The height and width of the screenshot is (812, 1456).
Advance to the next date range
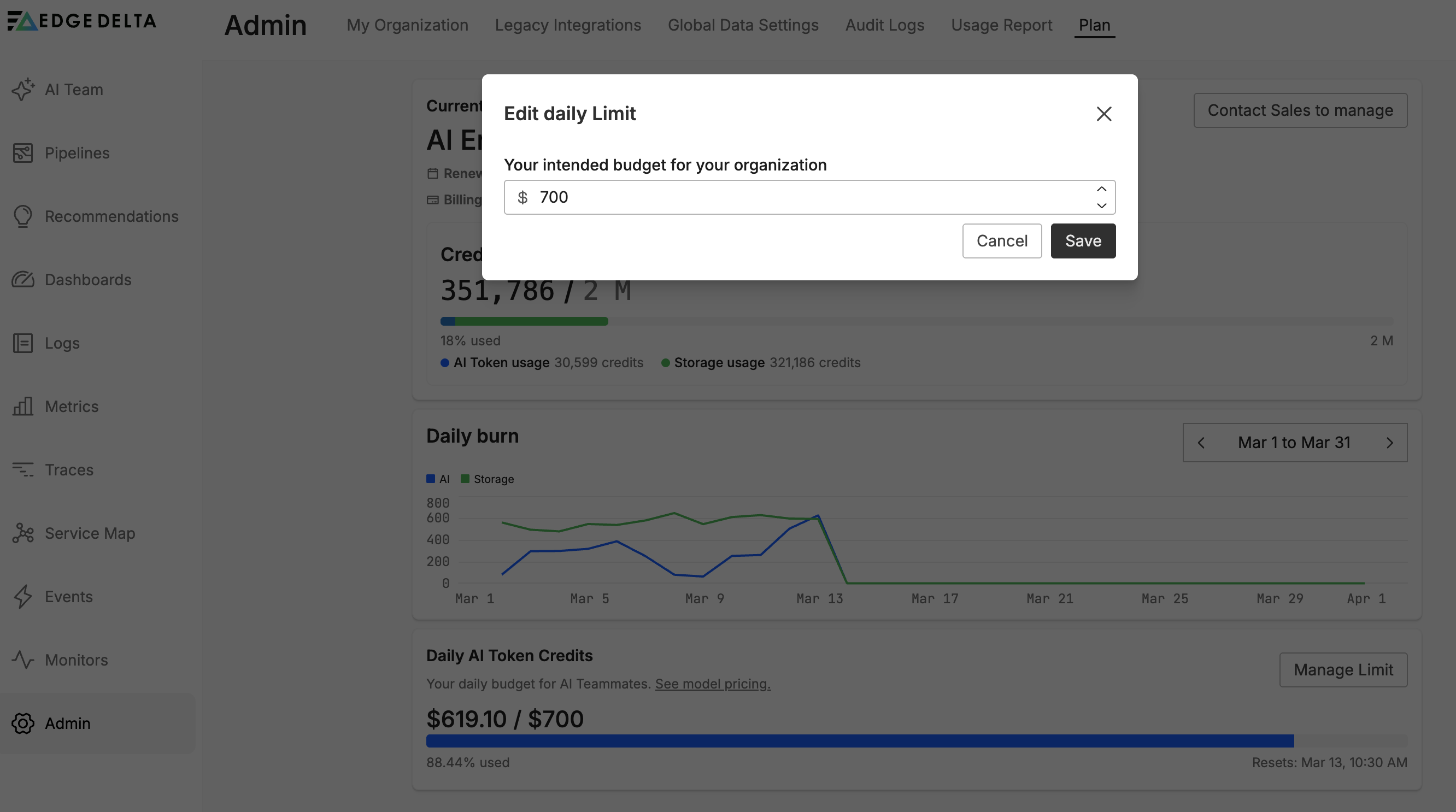1390,443
